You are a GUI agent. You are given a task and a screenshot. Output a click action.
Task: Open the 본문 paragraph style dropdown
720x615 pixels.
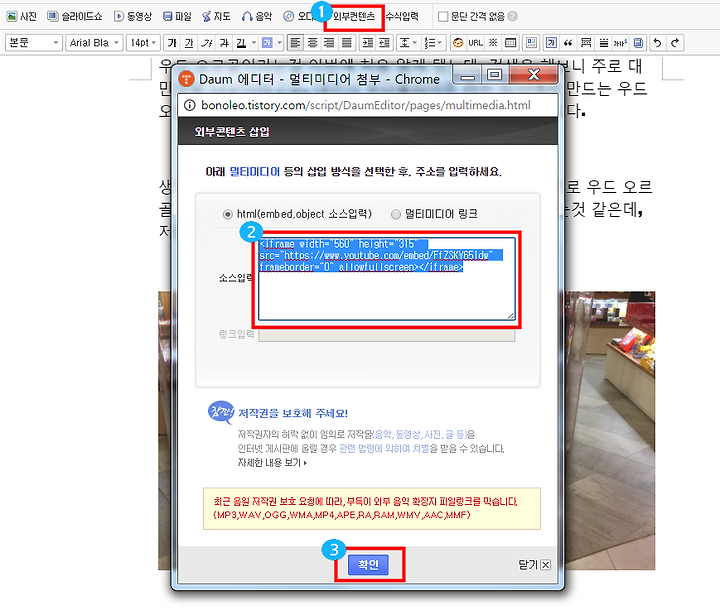coord(33,43)
